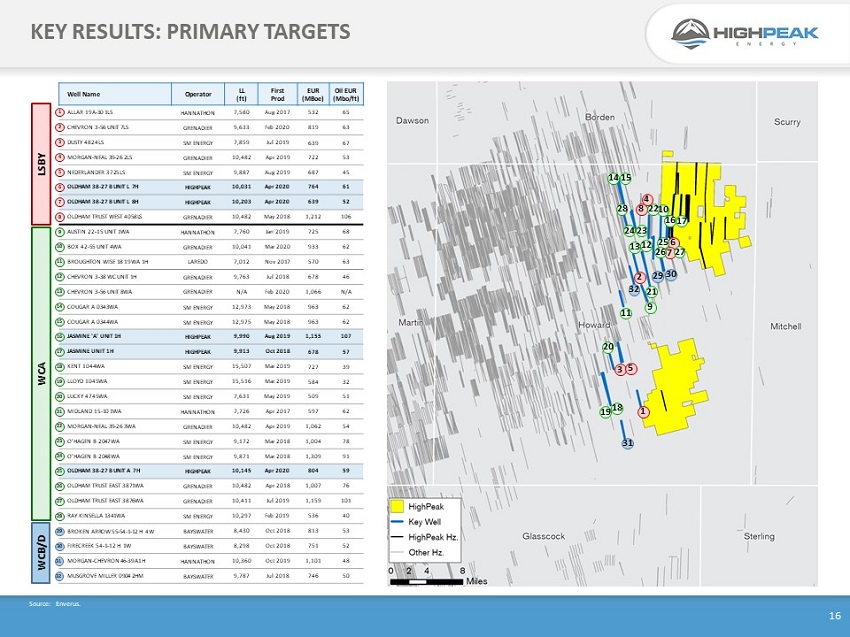Click the JASMINE UNIT 1H well name
This screenshot has height=637, width=850.
90,351
